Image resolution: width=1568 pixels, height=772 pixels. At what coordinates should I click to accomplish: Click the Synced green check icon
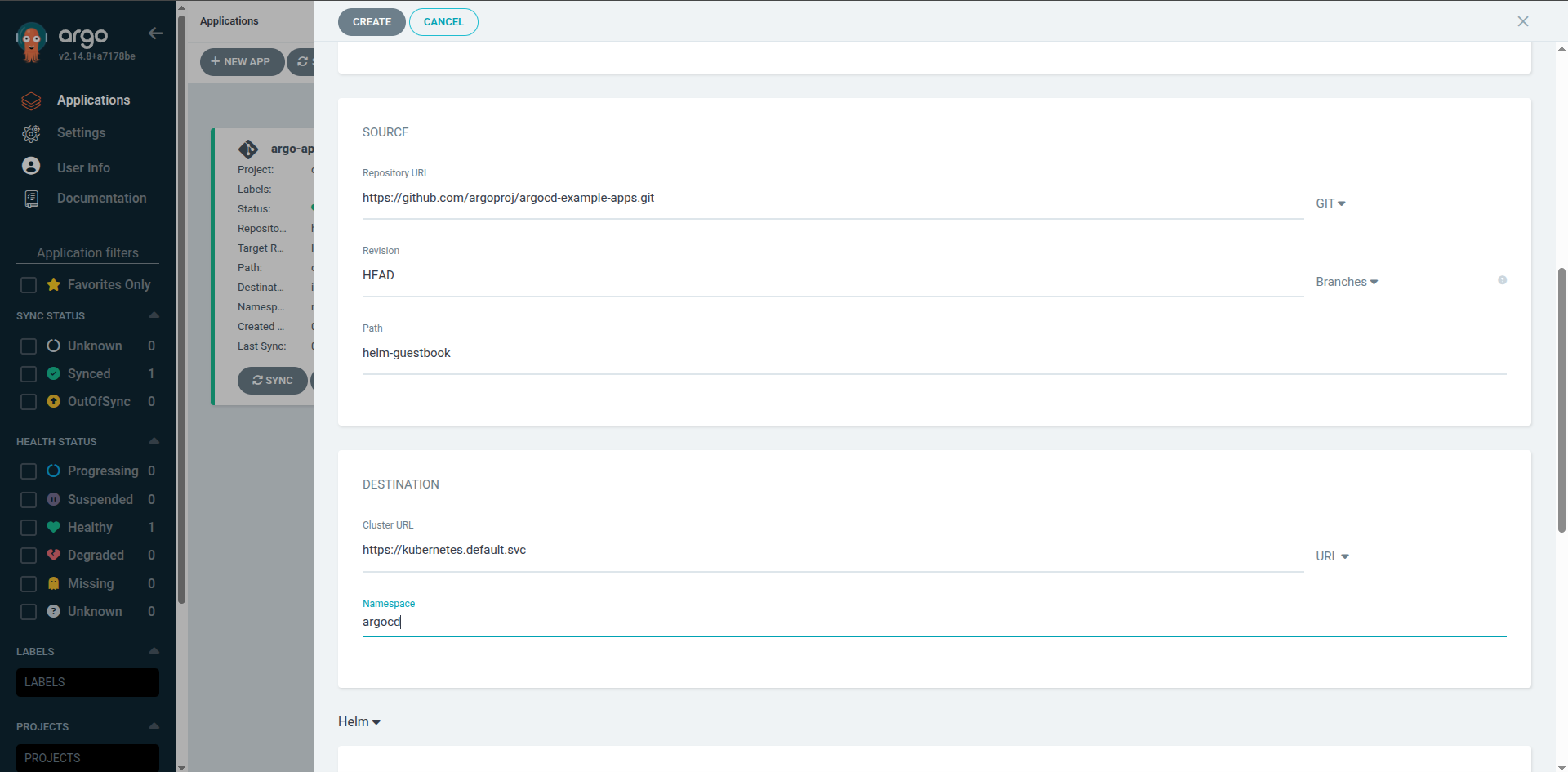pos(54,373)
